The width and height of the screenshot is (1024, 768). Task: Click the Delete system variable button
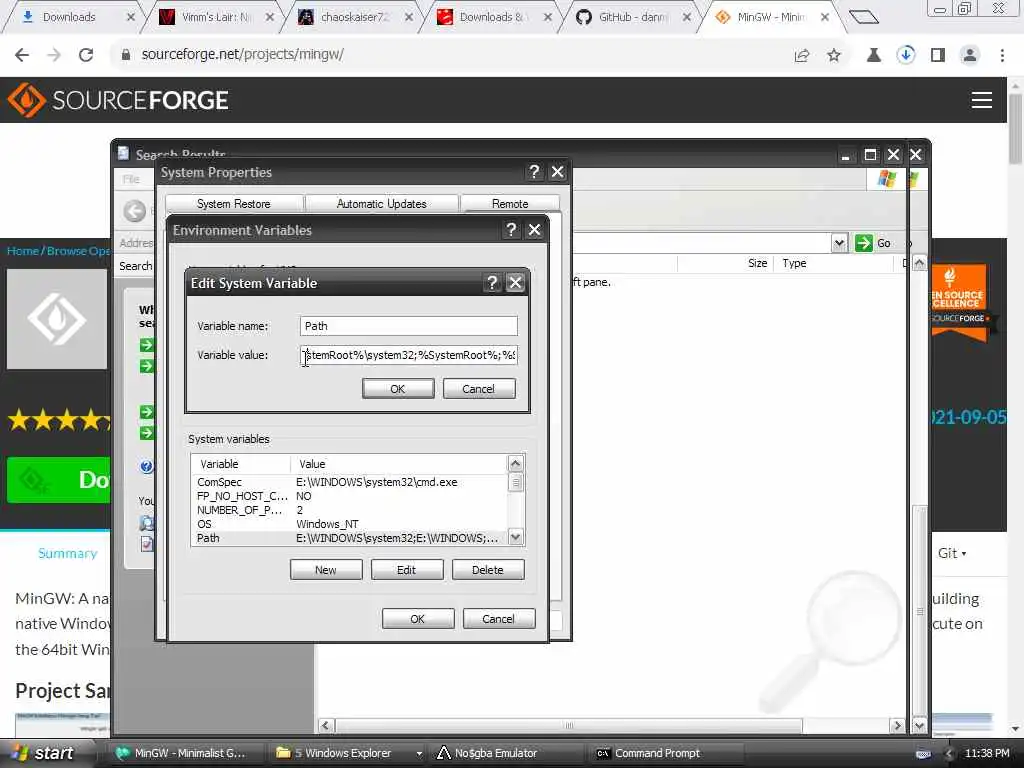(x=488, y=569)
